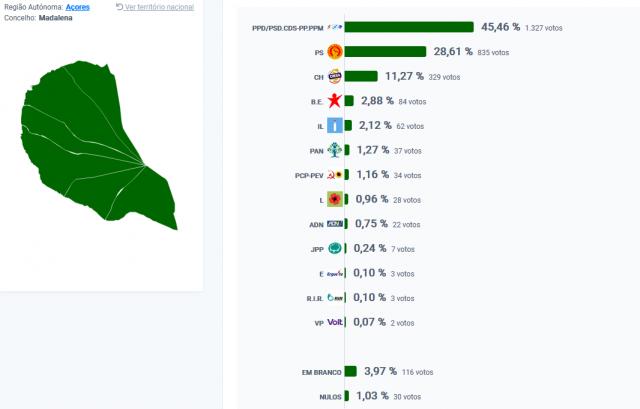Click the R.I.R. party logo
640x409 pixels.
335,298
